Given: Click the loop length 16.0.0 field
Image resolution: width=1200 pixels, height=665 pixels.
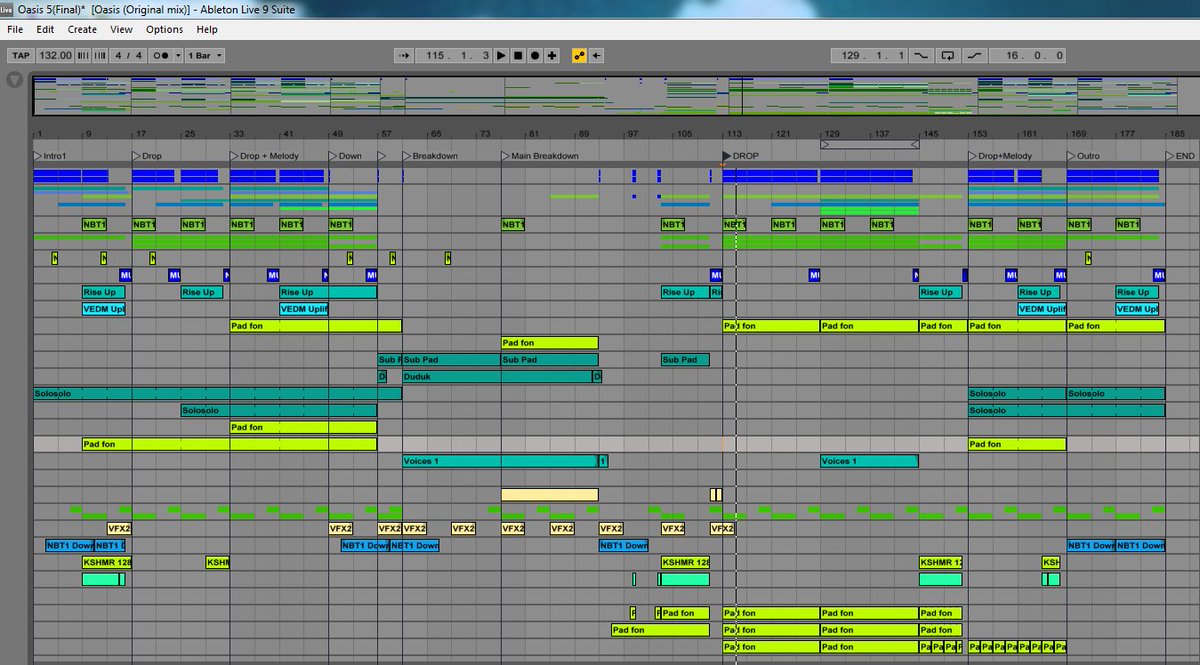Looking at the screenshot, I should point(1028,56).
